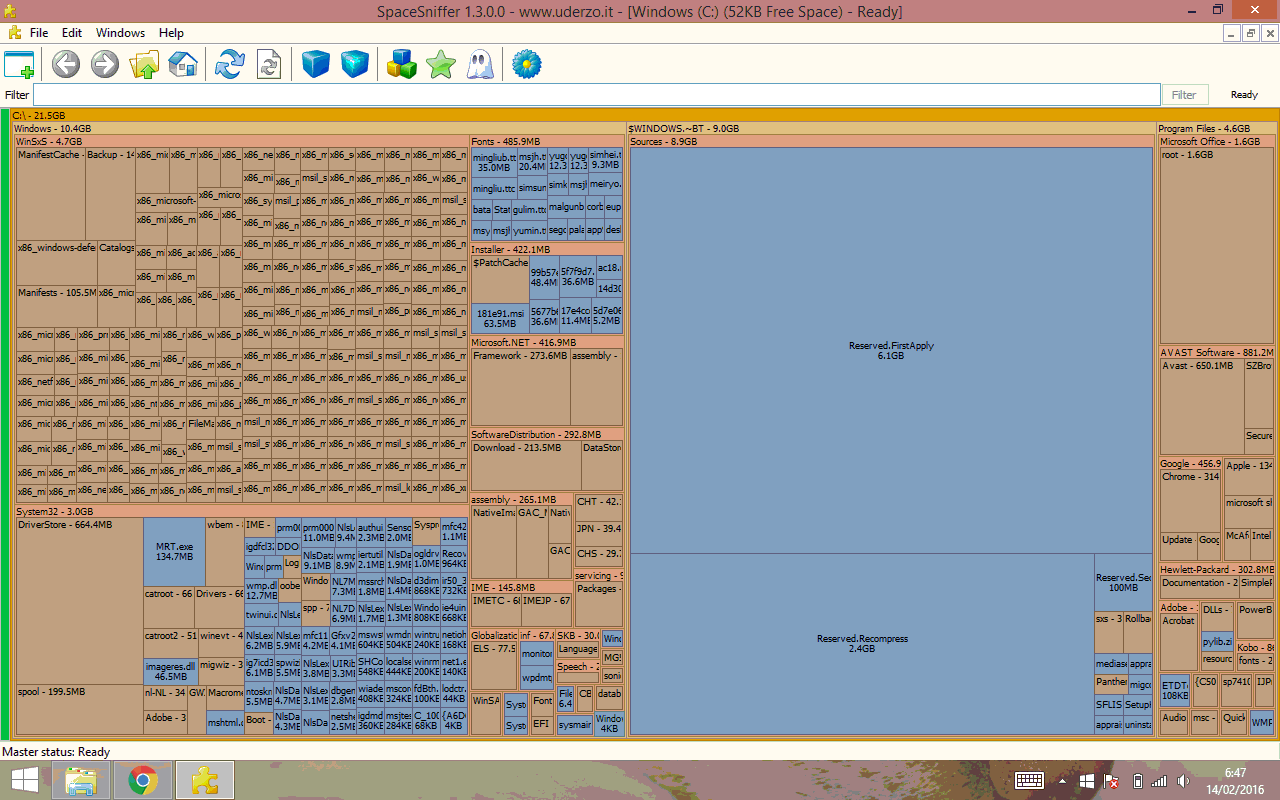Open the Help menu

click(x=171, y=33)
